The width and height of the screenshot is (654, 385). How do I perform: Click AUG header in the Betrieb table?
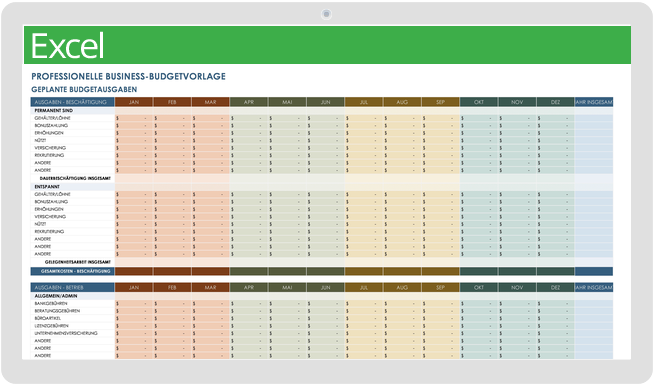(402, 288)
